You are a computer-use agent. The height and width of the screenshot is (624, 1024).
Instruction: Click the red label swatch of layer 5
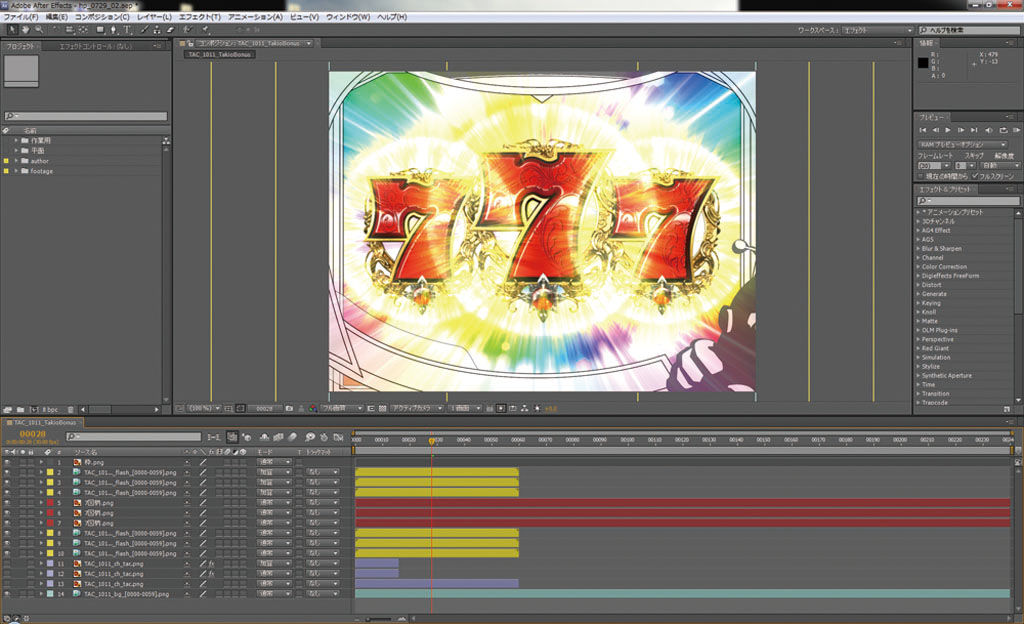tap(50, 503)
